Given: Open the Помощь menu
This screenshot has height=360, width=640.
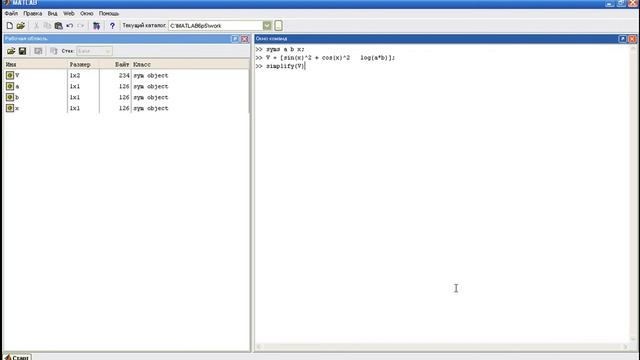Looking at the screenshot, I should (109, 13).
